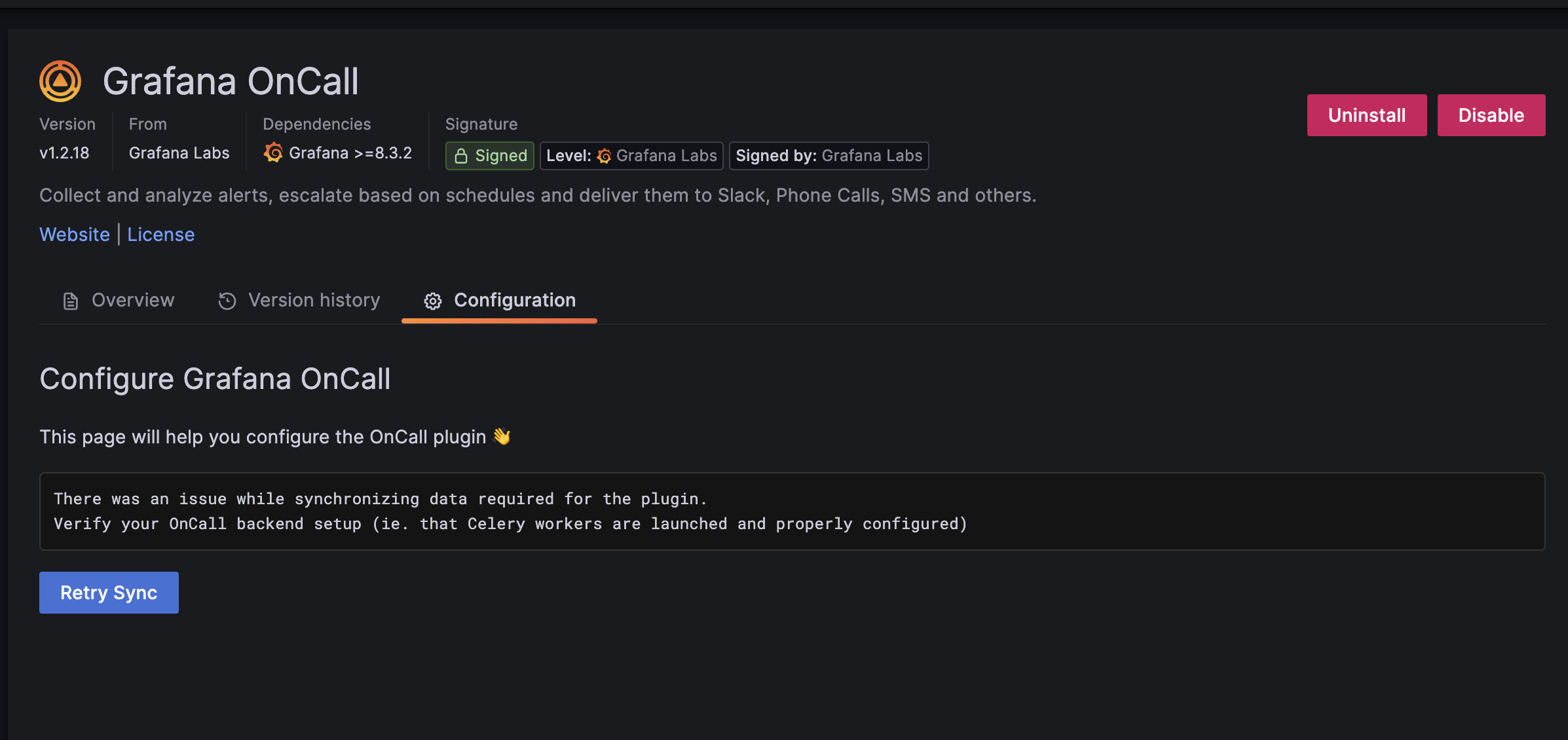Screen dimensions: 1568x740
Task: Click the Uninstall button
Action: point(1367,115)
